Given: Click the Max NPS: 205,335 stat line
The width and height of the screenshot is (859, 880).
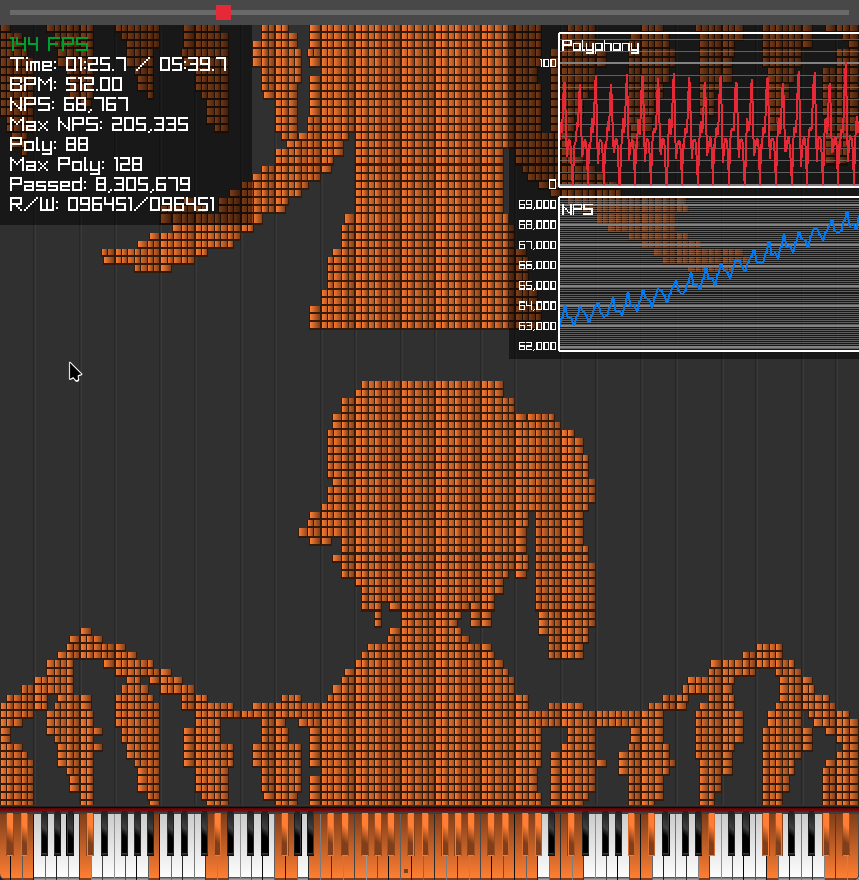Looking at the screenshot, I should click(99, 125).
